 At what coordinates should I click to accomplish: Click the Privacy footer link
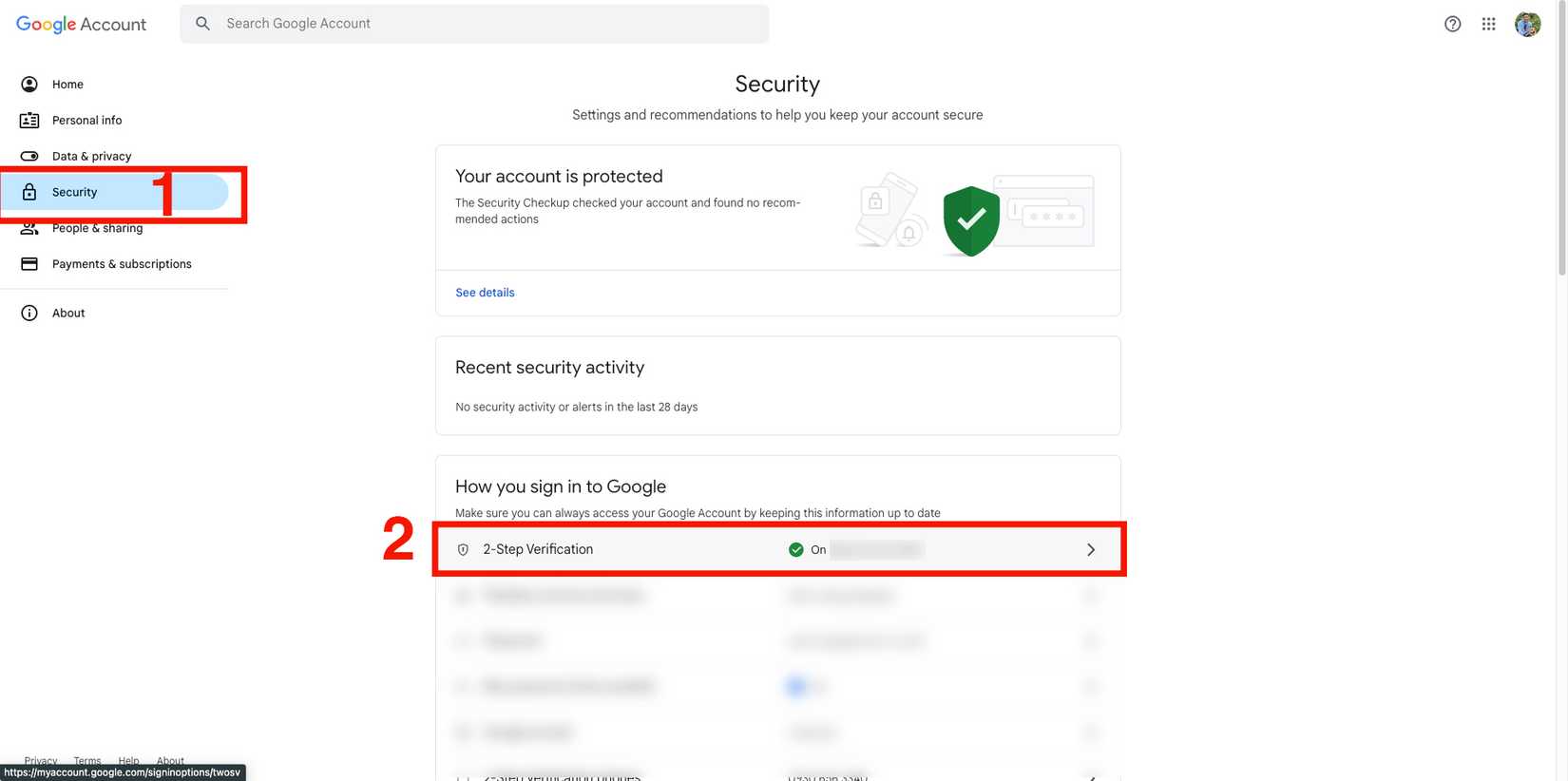40,760
